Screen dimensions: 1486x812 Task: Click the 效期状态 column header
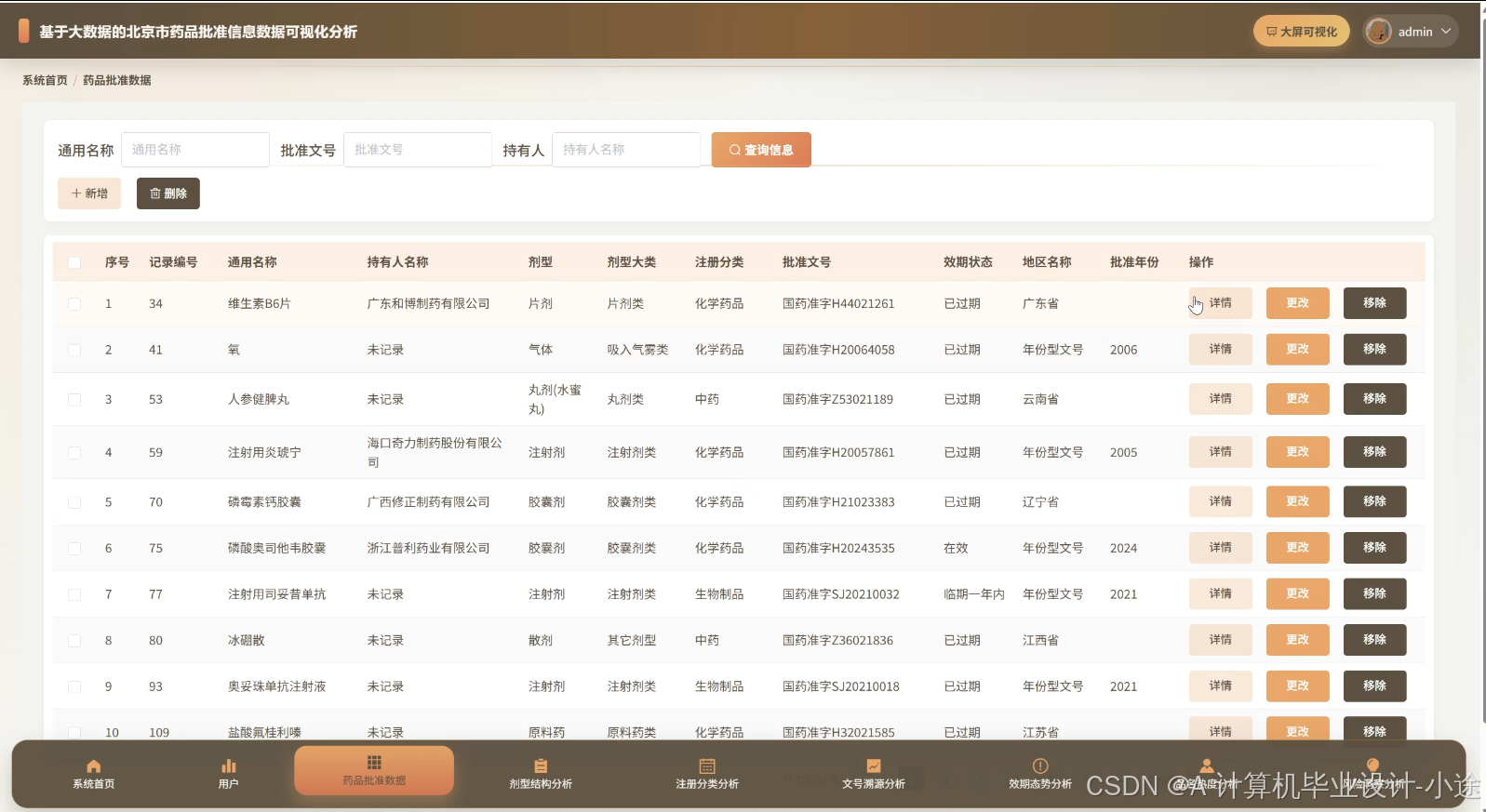tap(968, 262)
